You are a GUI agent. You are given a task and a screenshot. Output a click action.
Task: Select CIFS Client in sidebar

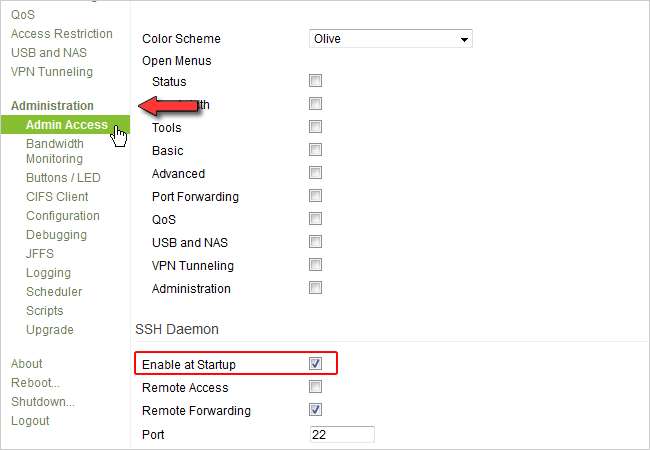(x=57, y=197)
